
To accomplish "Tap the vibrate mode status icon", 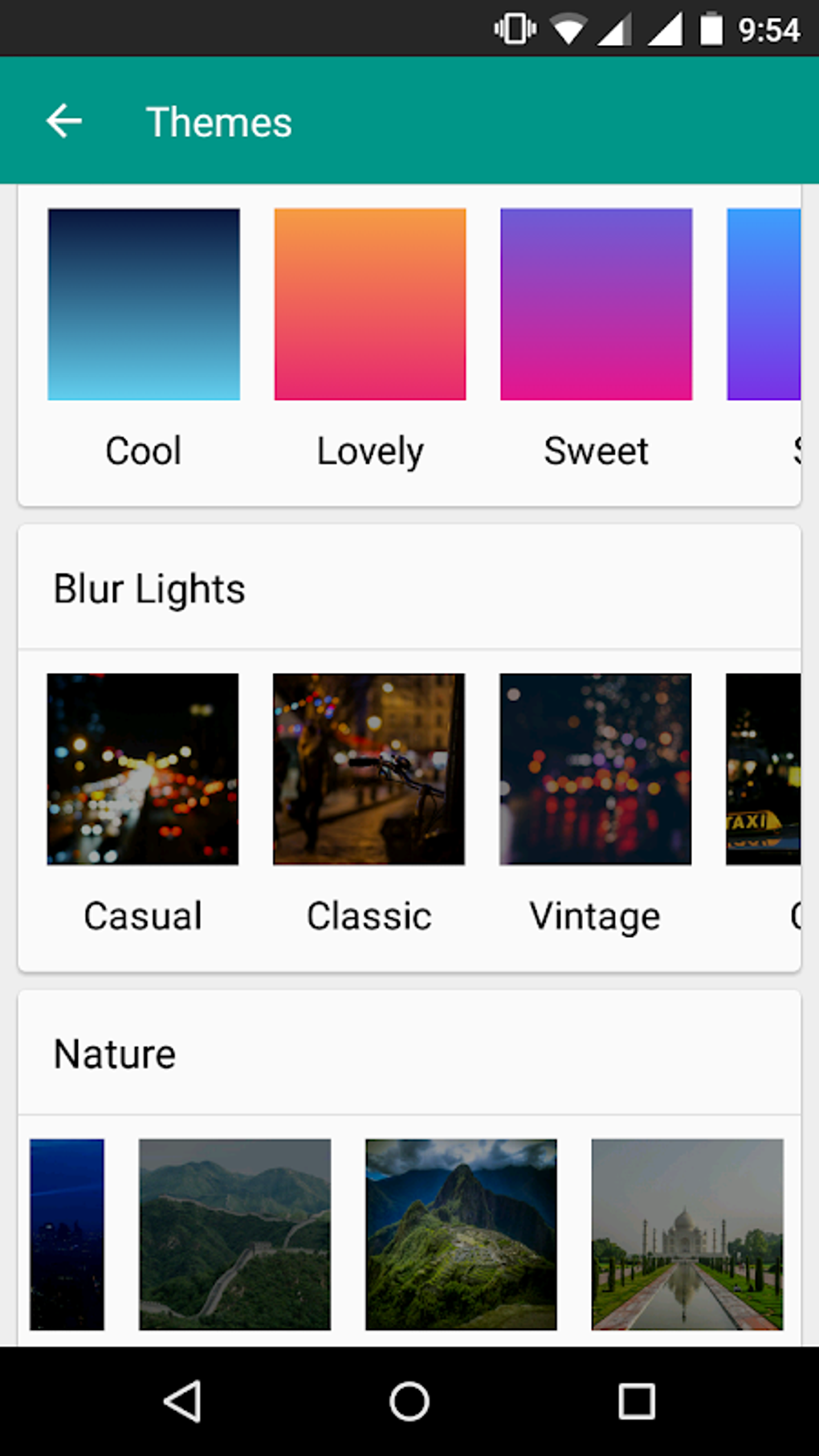I will click(x=515, y=30).
